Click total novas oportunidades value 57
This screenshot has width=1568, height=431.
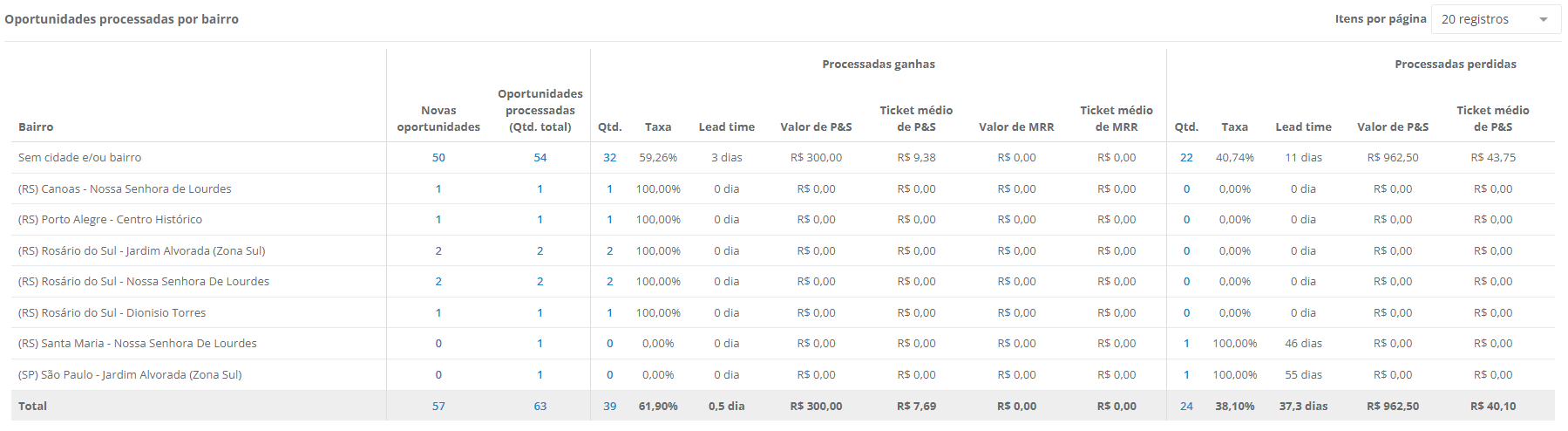[438, 407]
